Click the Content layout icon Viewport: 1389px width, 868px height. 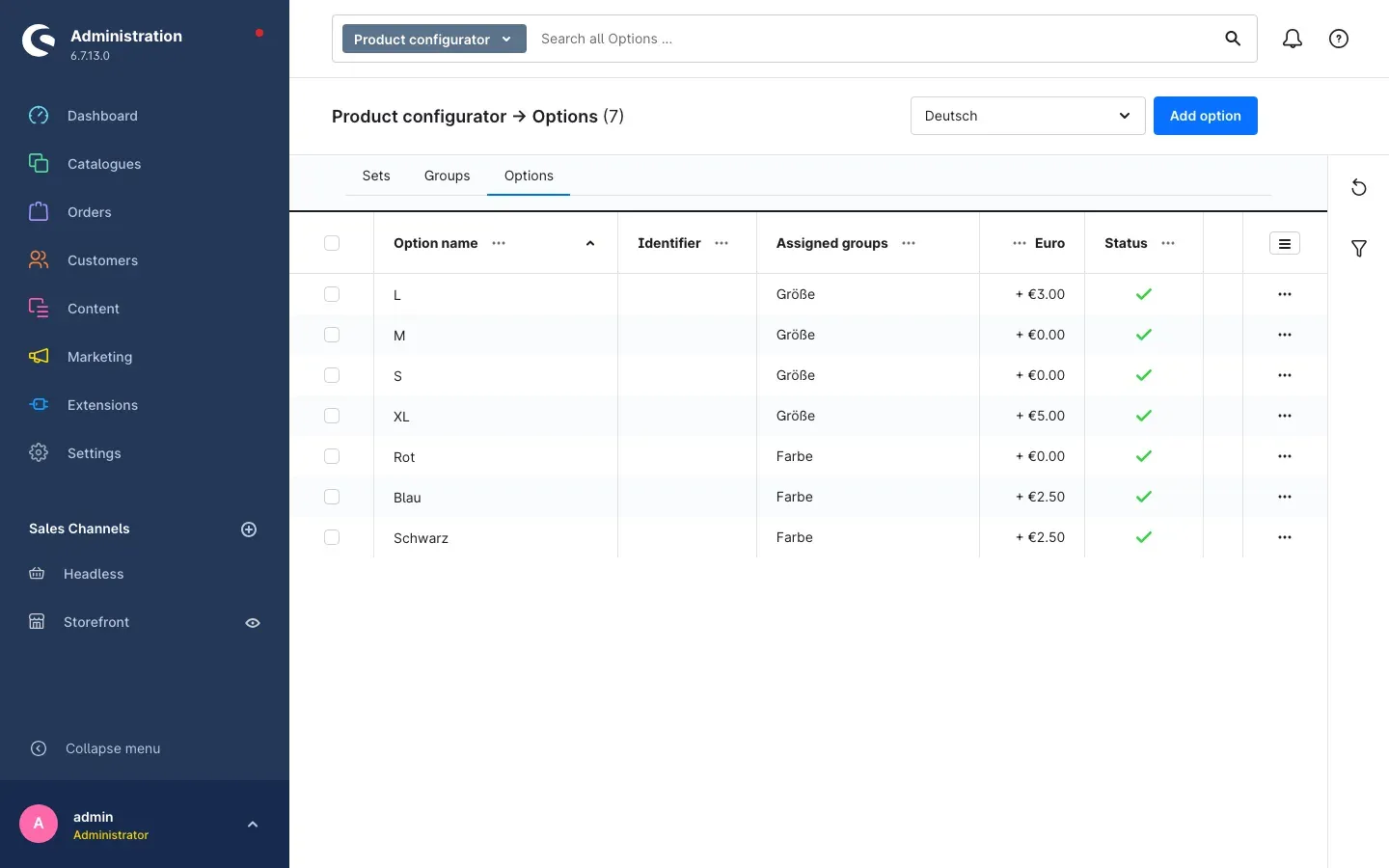(x=39, y=309)
